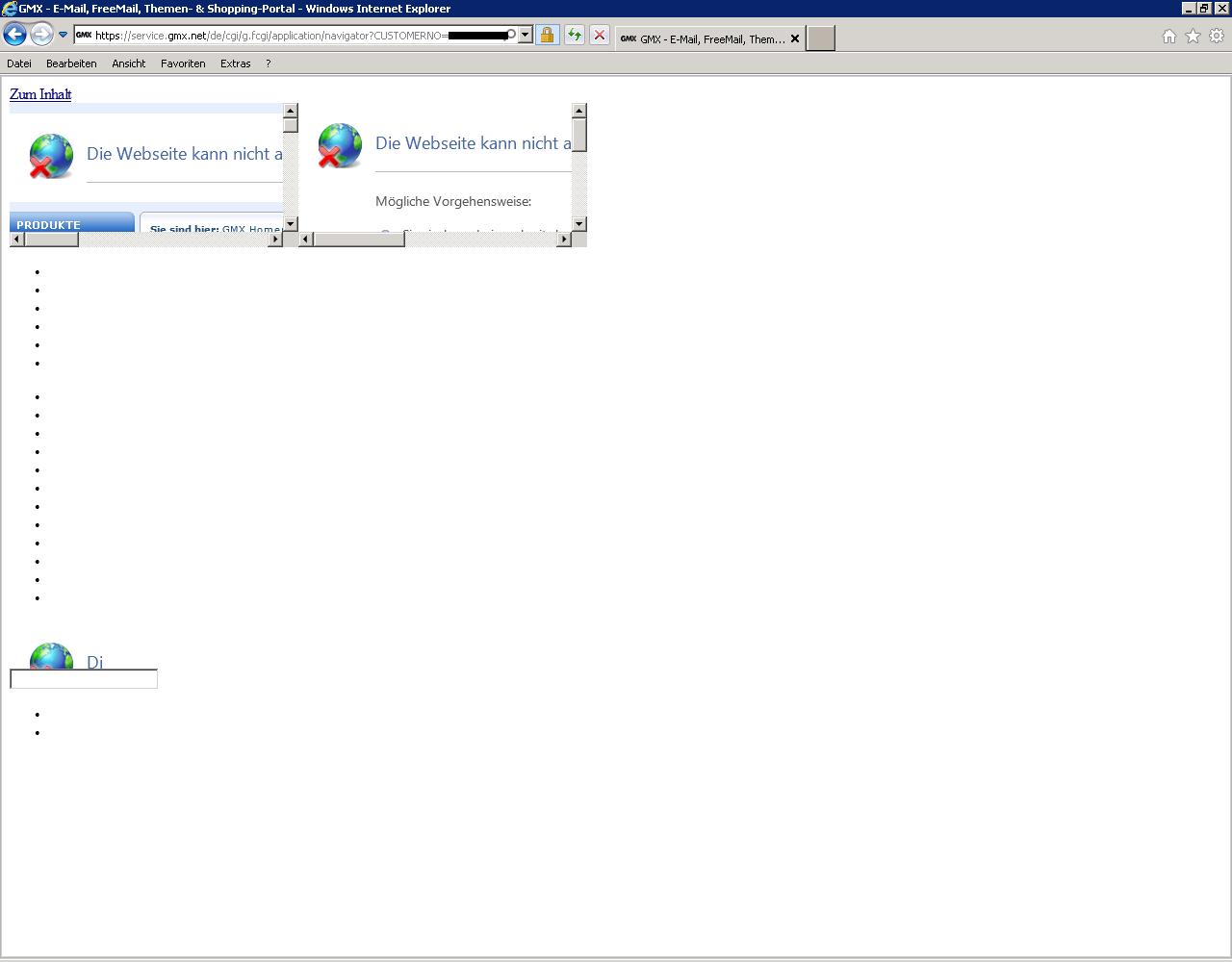Open a new blank tab
Viewport: 1232px width, 962px height.
coord(820,38)
